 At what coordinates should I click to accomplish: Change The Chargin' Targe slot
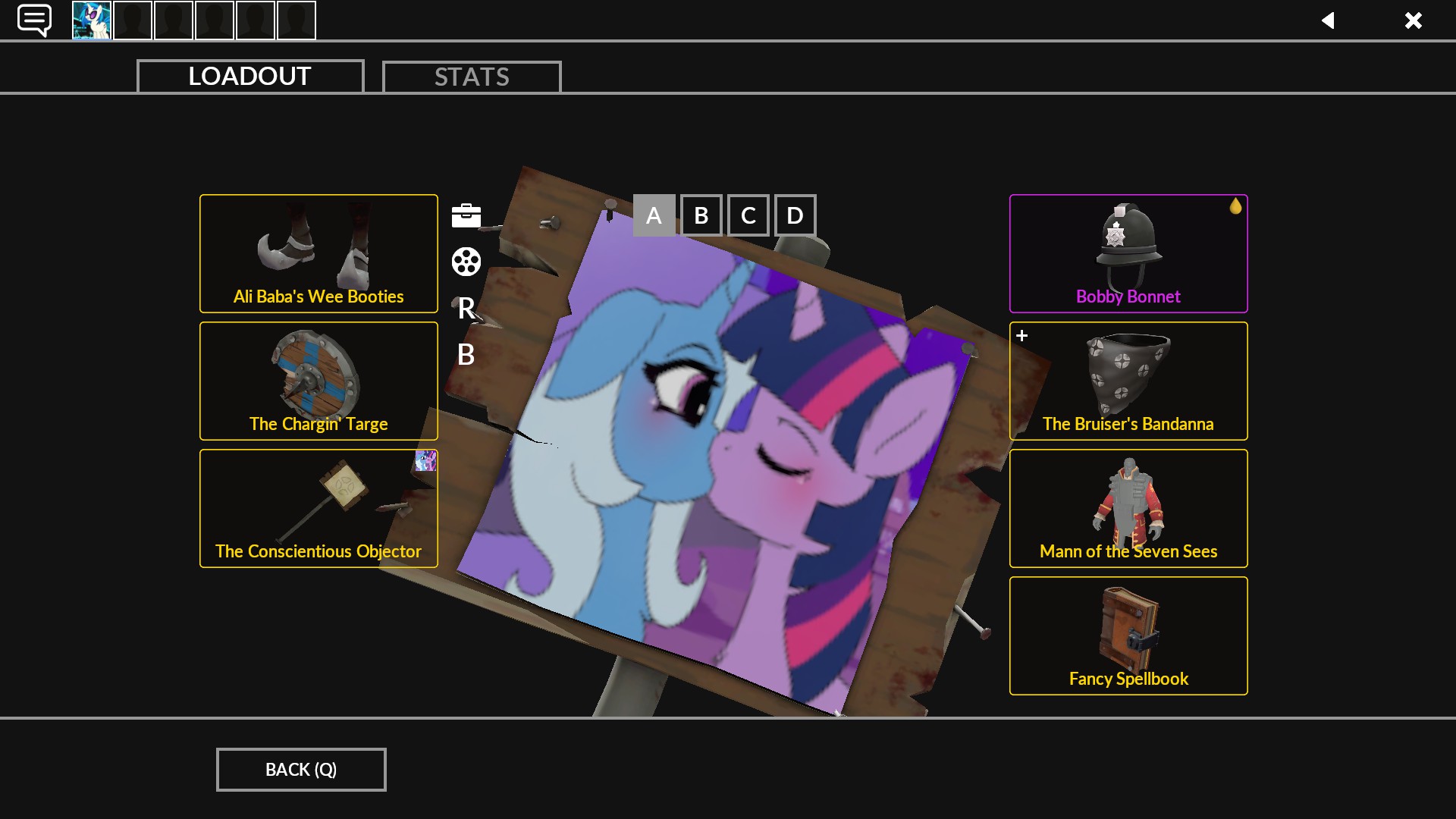tap(318, 381)
